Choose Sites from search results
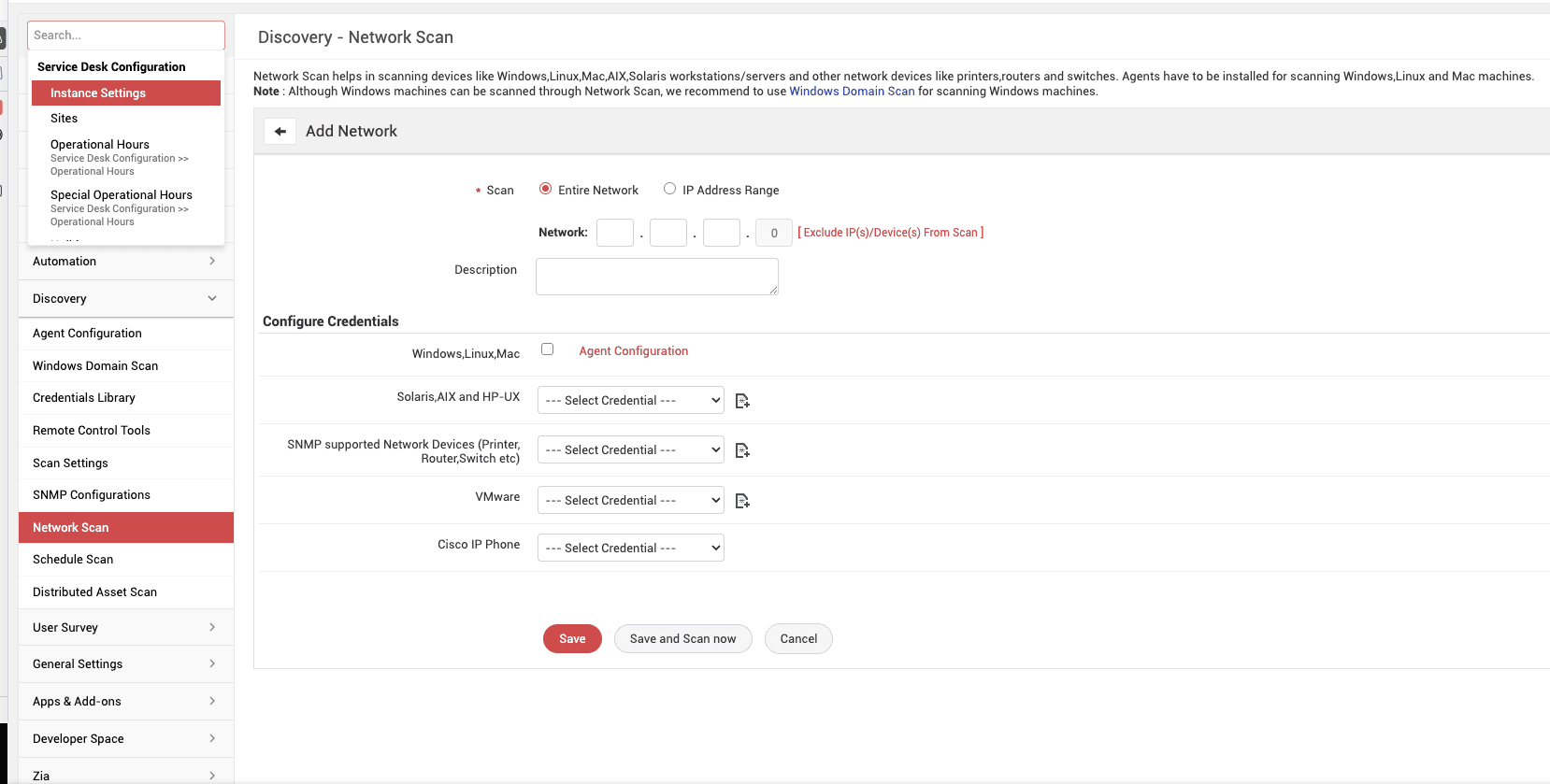 click(x=126, y=119)
